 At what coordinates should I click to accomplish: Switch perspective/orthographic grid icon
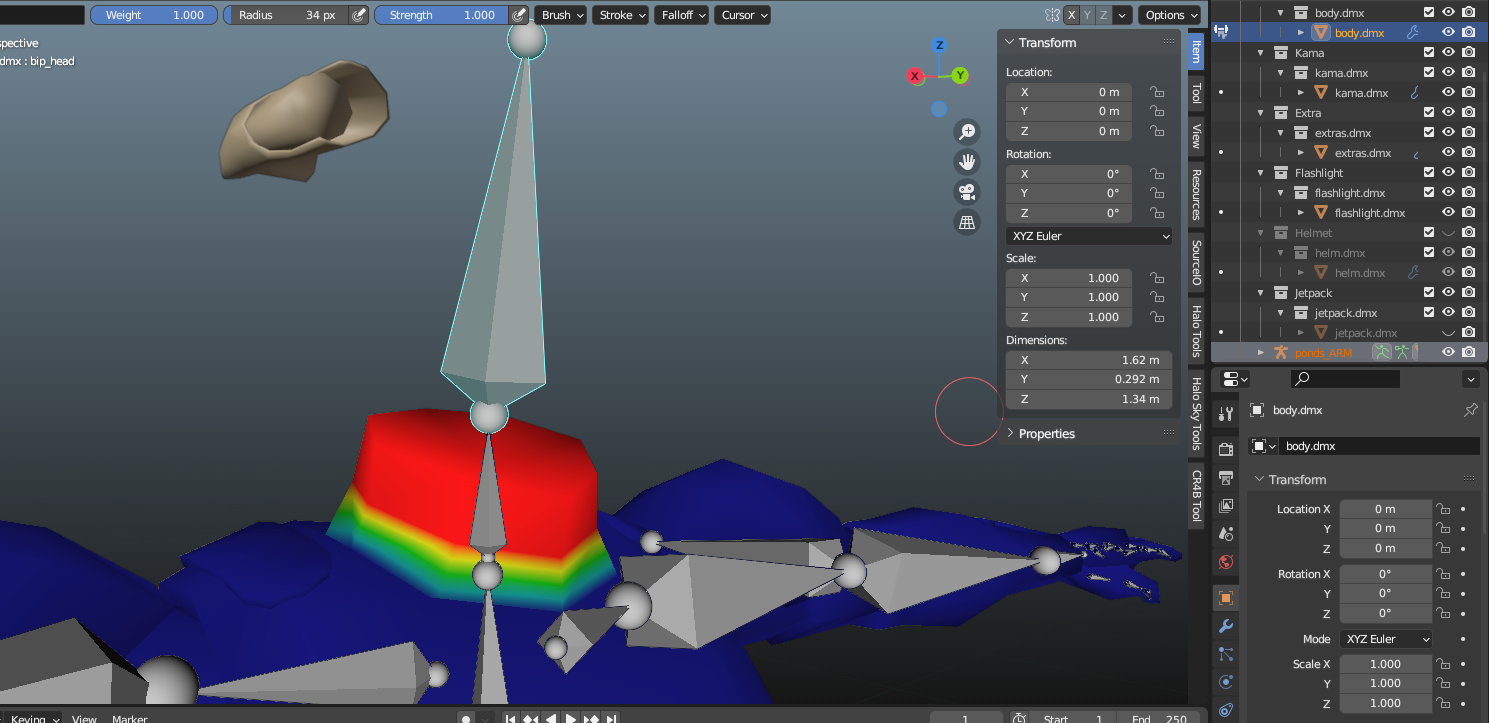pyautogui.click(x=967, y=222)
